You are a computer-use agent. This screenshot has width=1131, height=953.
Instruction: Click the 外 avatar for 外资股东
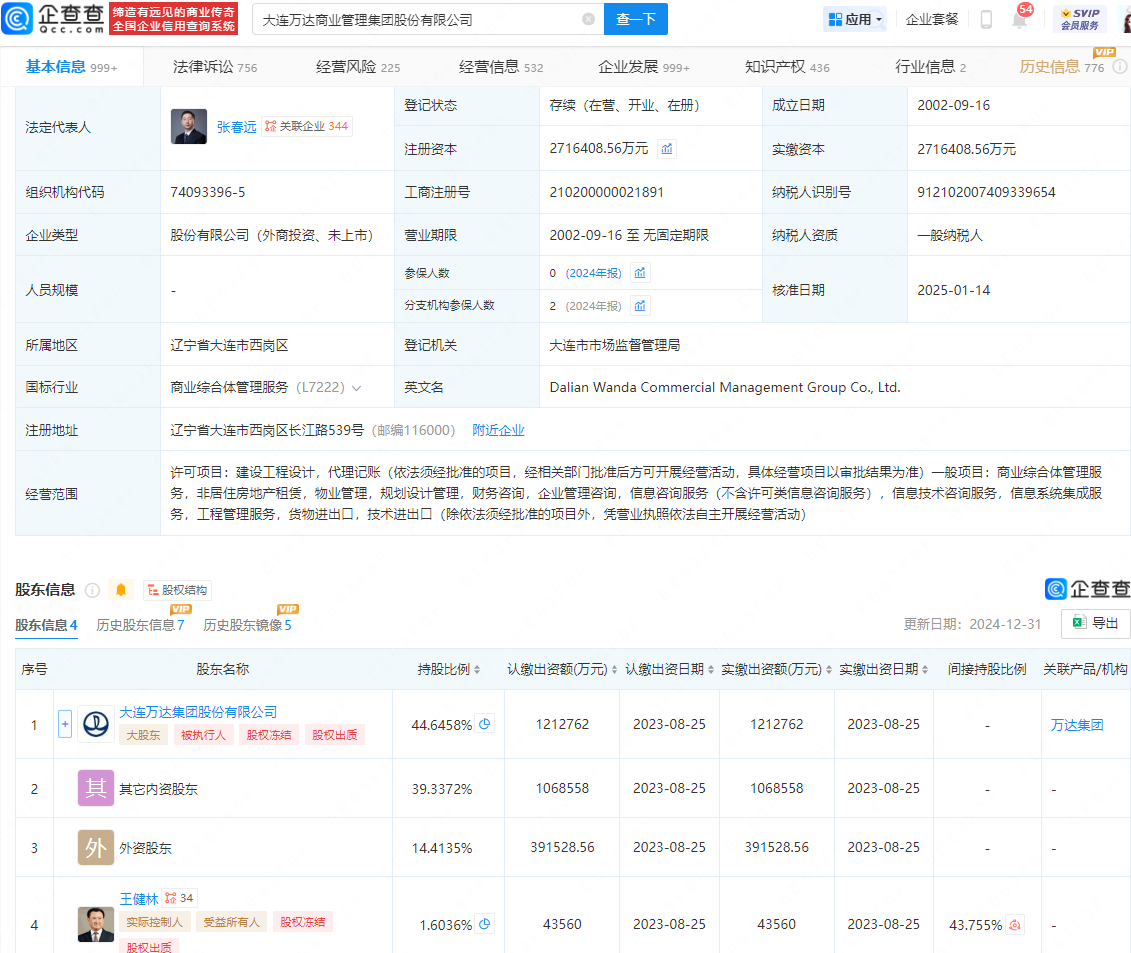coord(96,847)
